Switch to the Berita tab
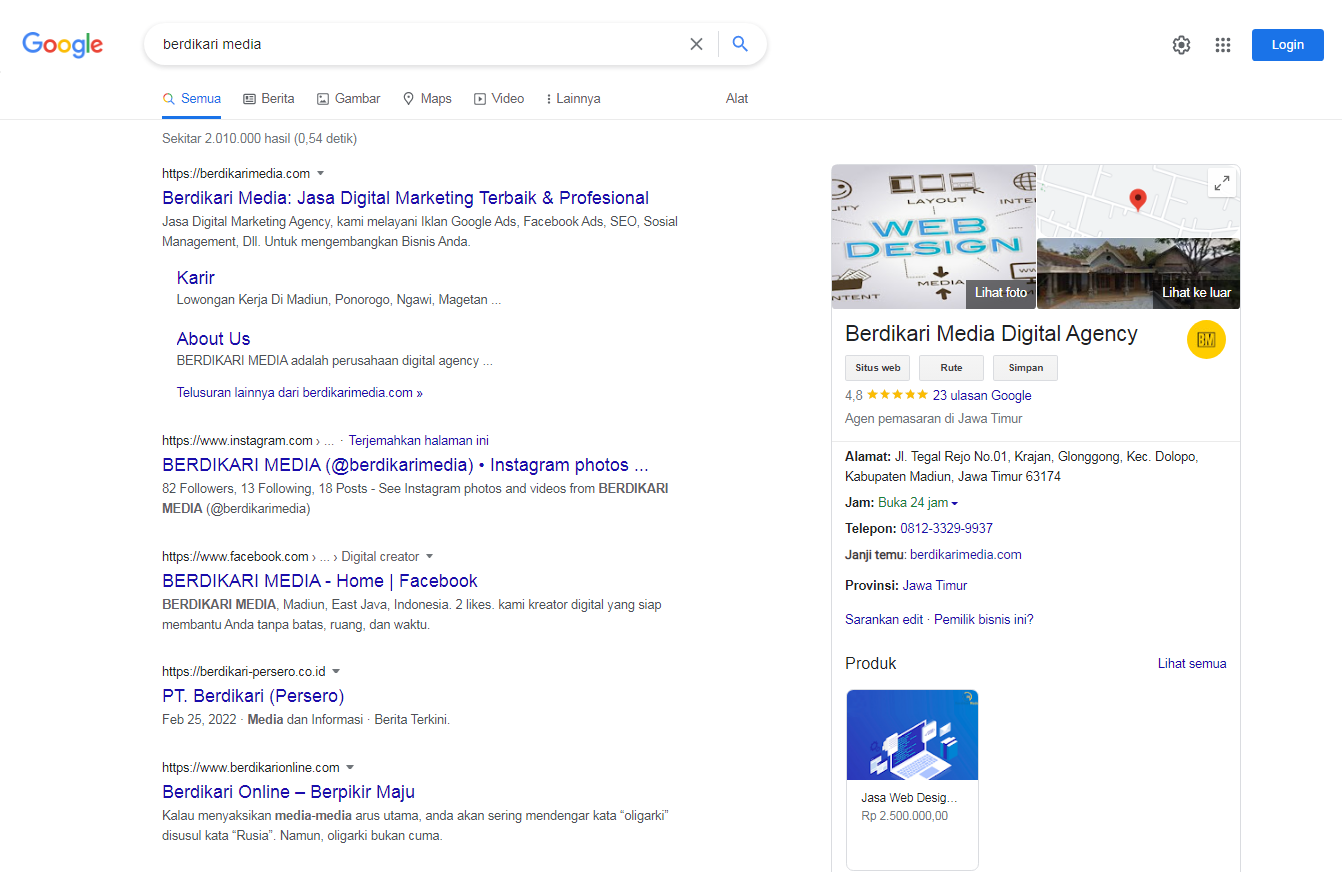1342x872 pixels. tap(269, 99)
